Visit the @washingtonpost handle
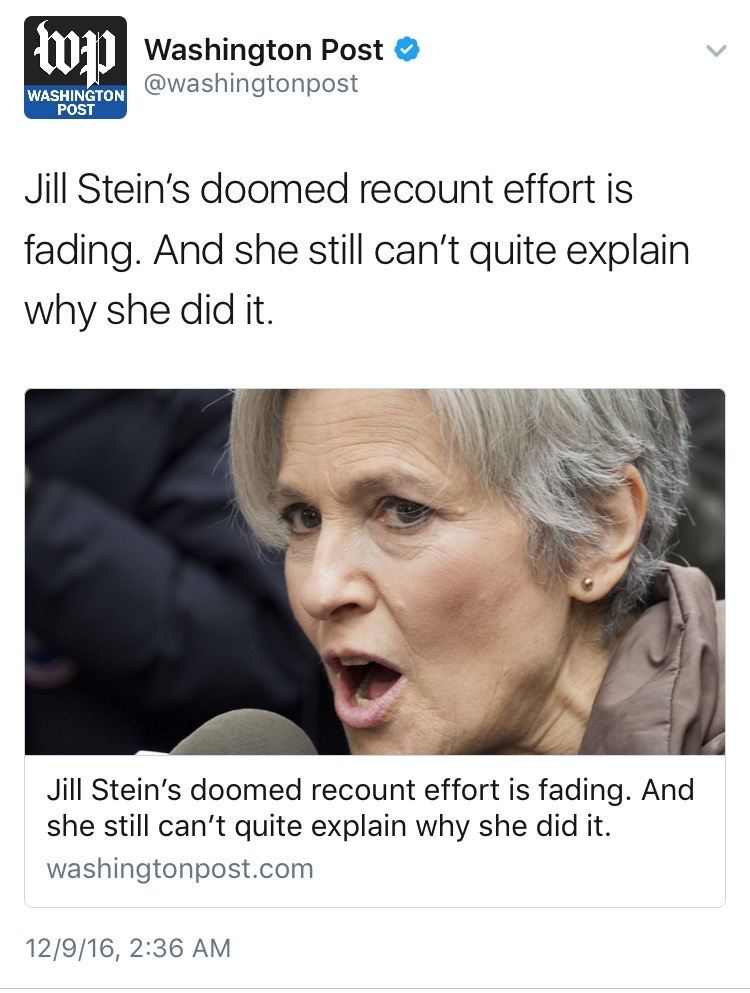Image resolution: width=750 pixels, height=993 pixels. pyautogui.click(x=251, y=84)
